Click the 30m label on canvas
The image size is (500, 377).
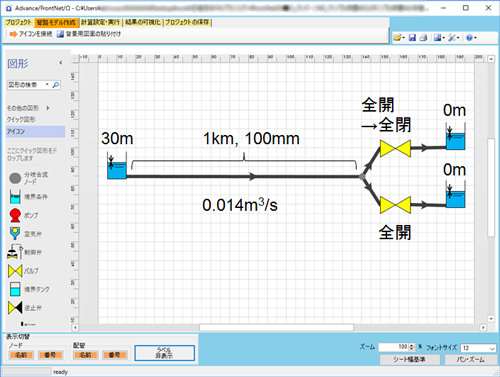tap(117, 138)
